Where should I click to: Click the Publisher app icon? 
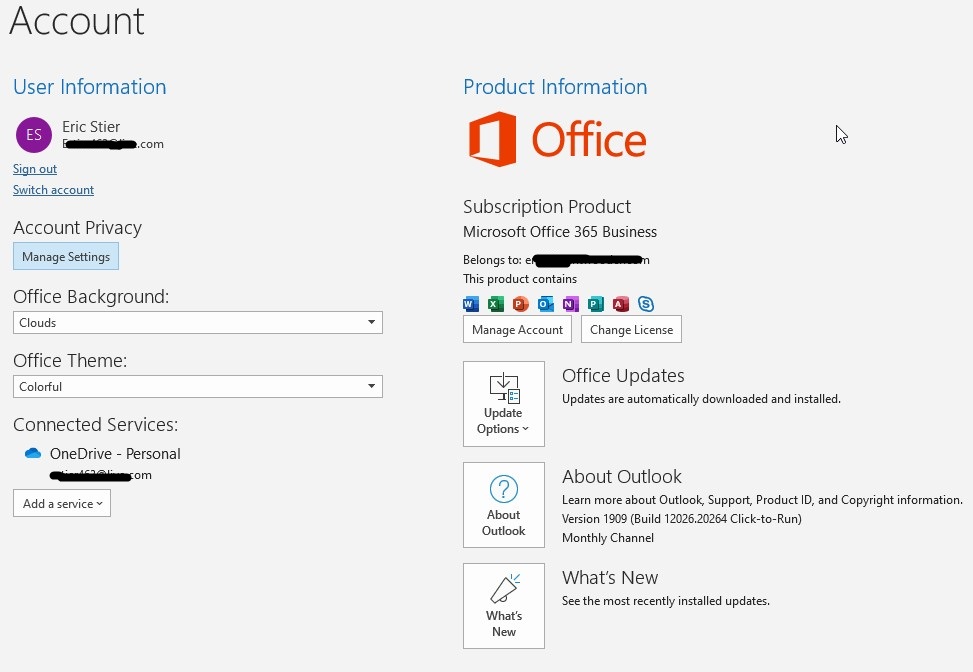tap(596, 304)
